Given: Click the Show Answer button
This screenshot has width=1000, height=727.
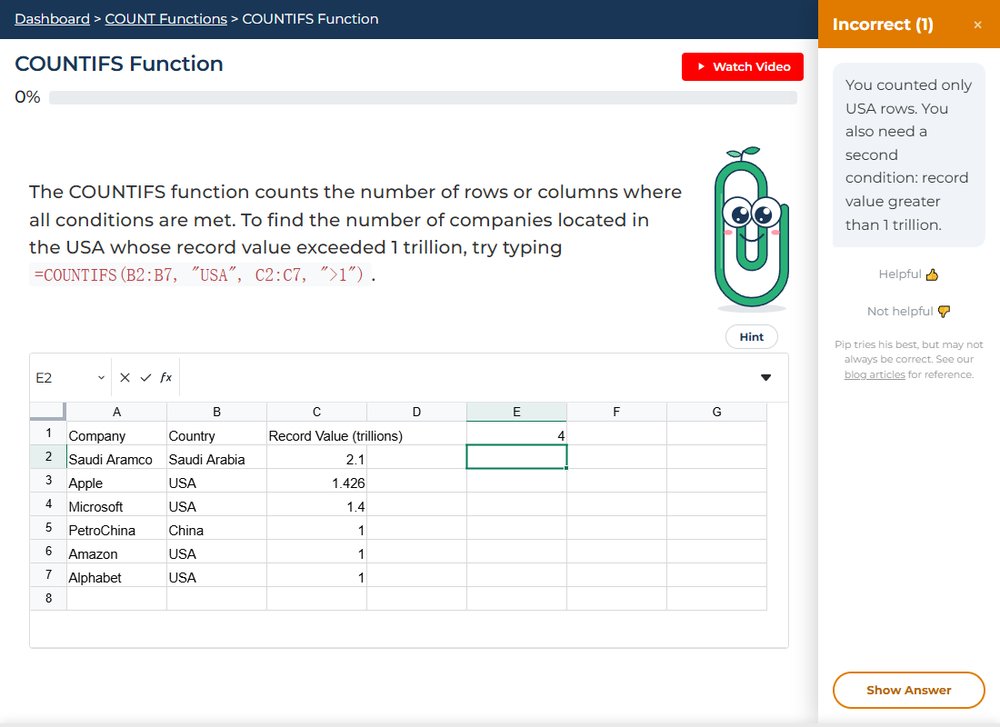Looking at the screenshot, I should [909, 690].
